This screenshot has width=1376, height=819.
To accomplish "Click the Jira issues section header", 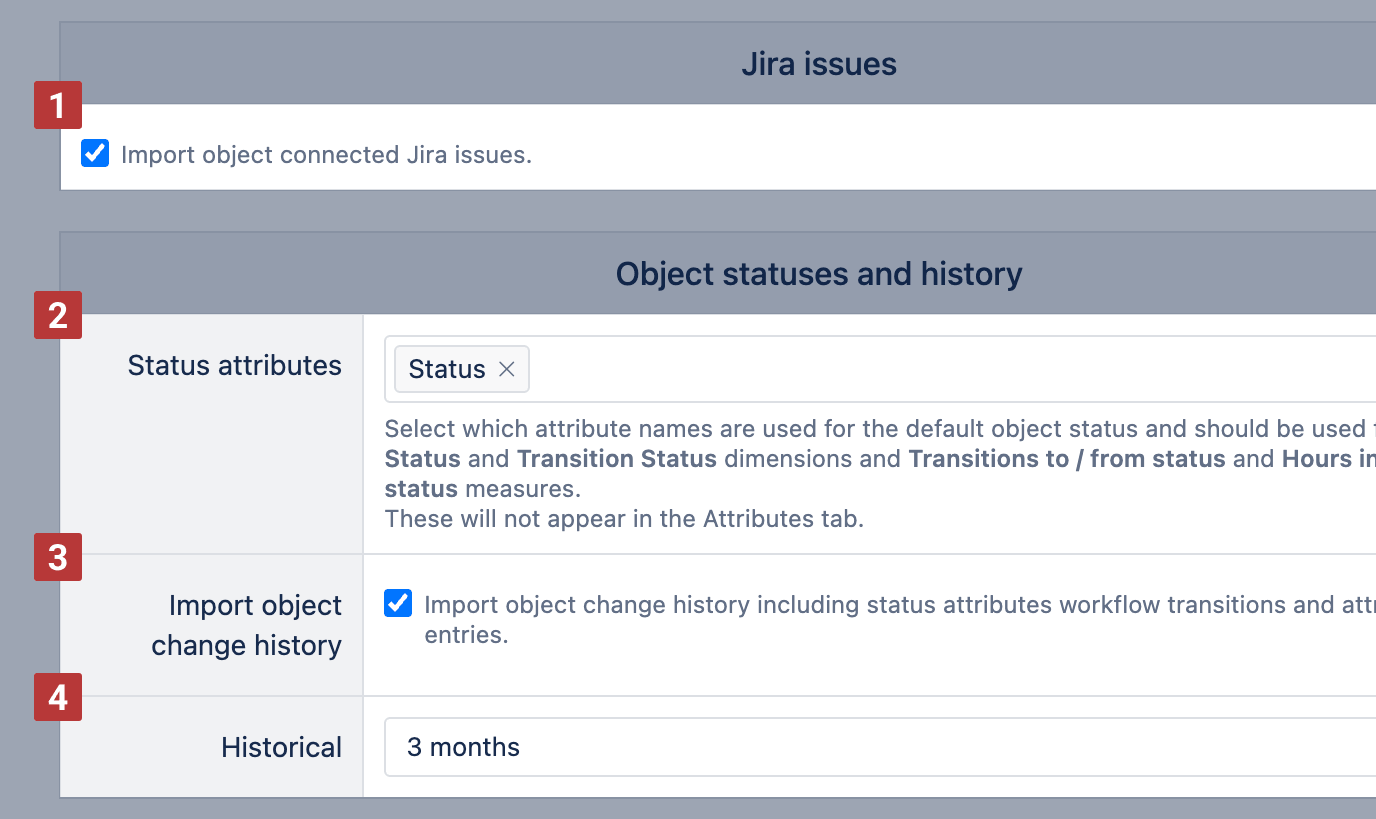I will pyautogui.click(x=818, y=64).
